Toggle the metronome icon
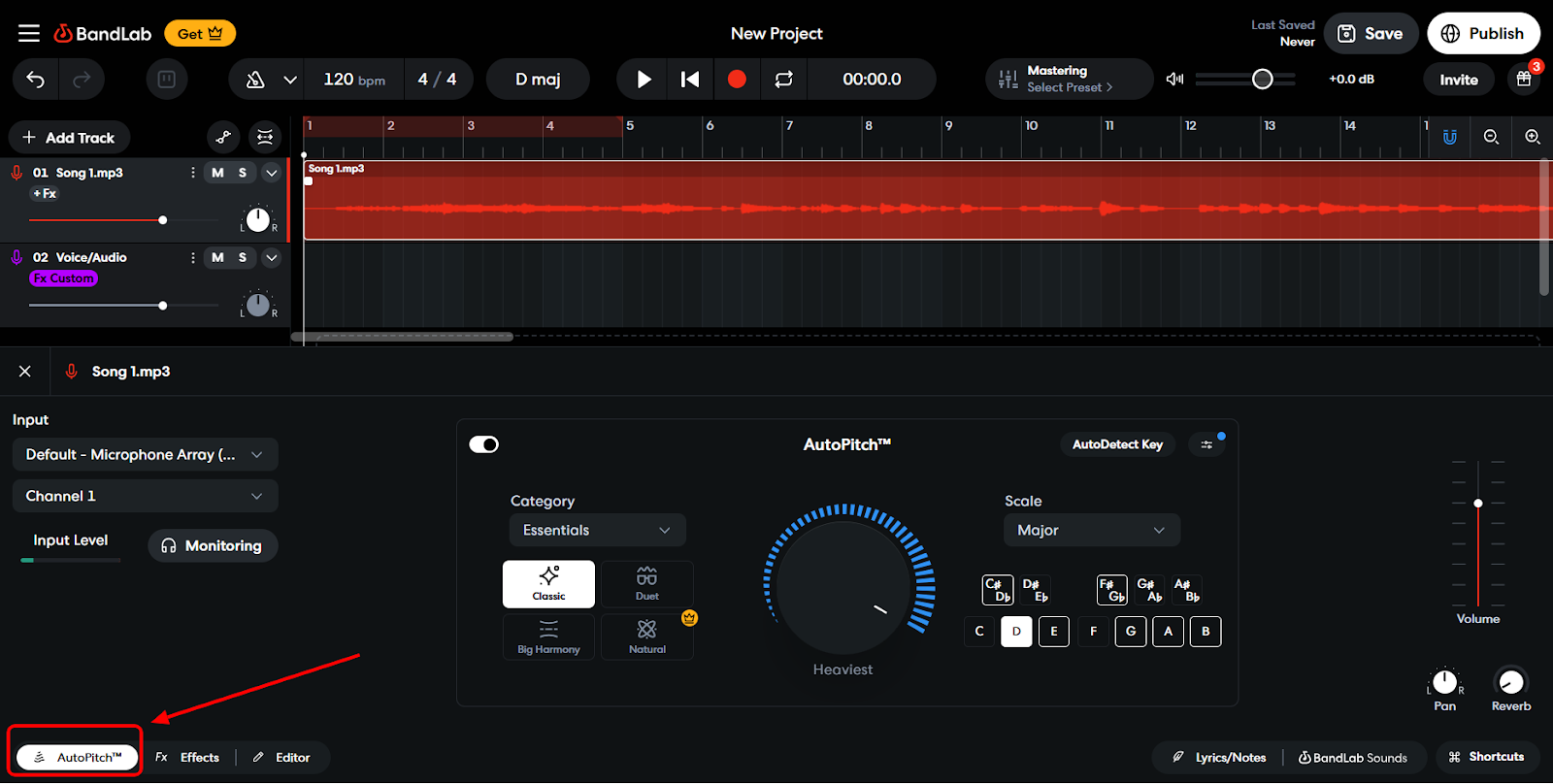Viewport: 1553px width, 784px height. tap(255, 80)
